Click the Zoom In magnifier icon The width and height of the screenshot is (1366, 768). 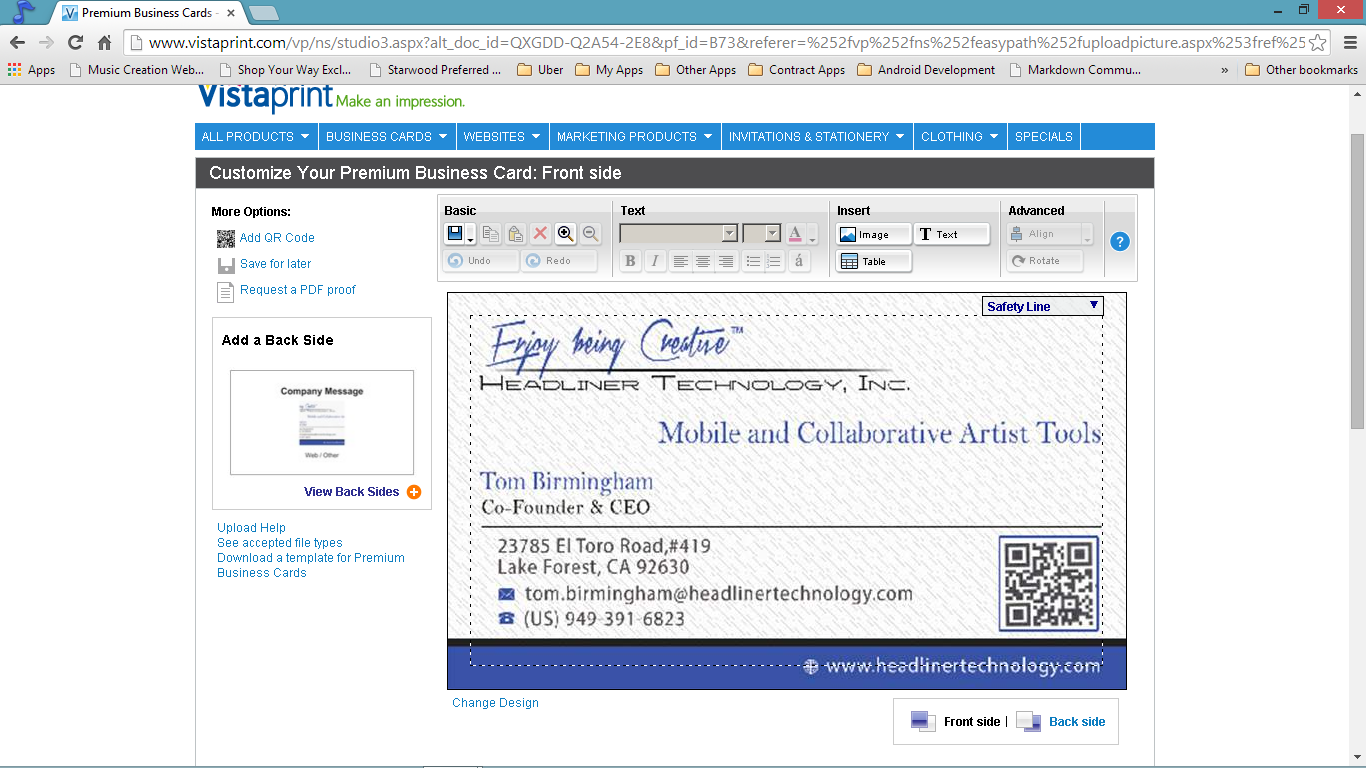pos(566,234)
